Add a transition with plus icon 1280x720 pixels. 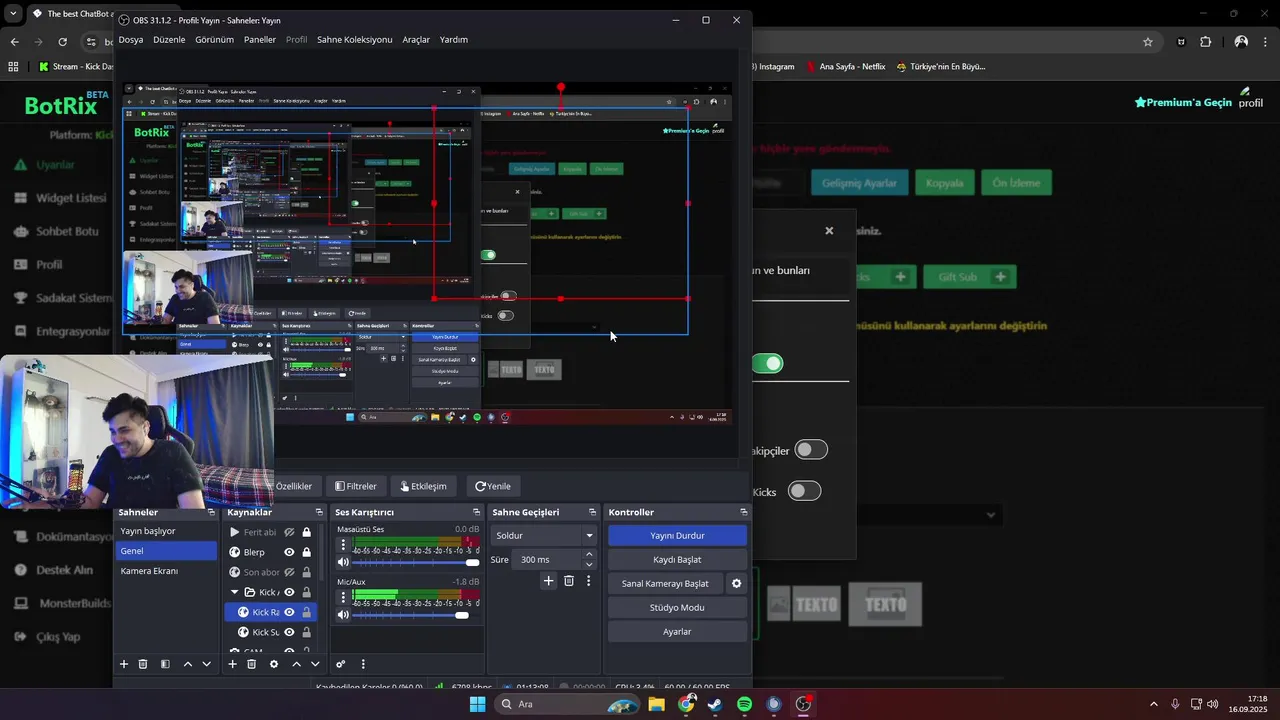[548, 581]
